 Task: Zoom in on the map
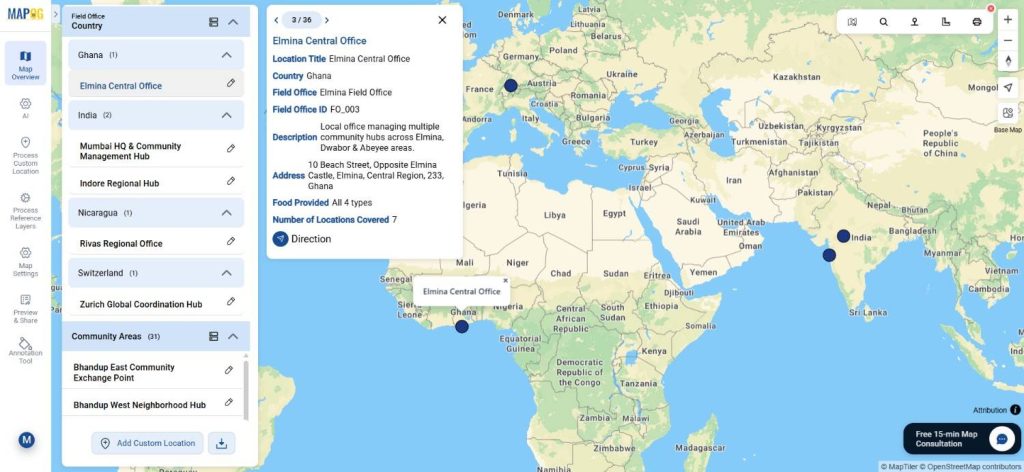[x=1008, y=20]
